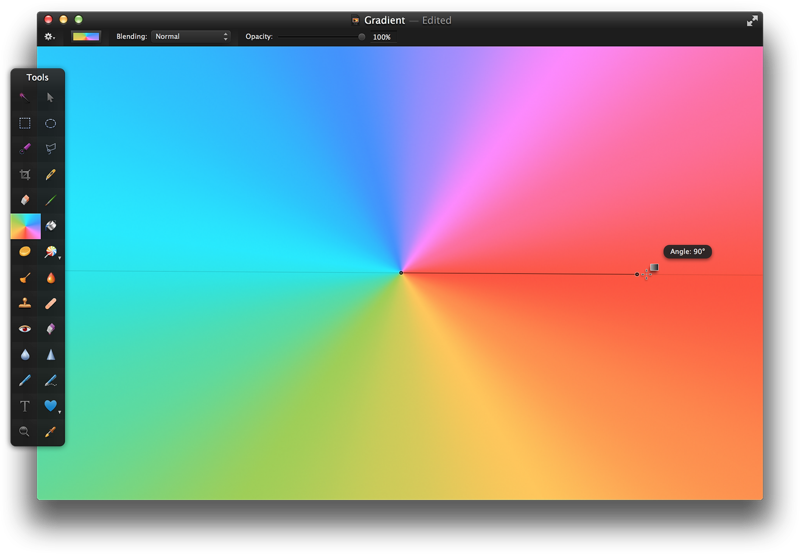
Task: Select the yellow Pencil tool
Action: [50, 174]
